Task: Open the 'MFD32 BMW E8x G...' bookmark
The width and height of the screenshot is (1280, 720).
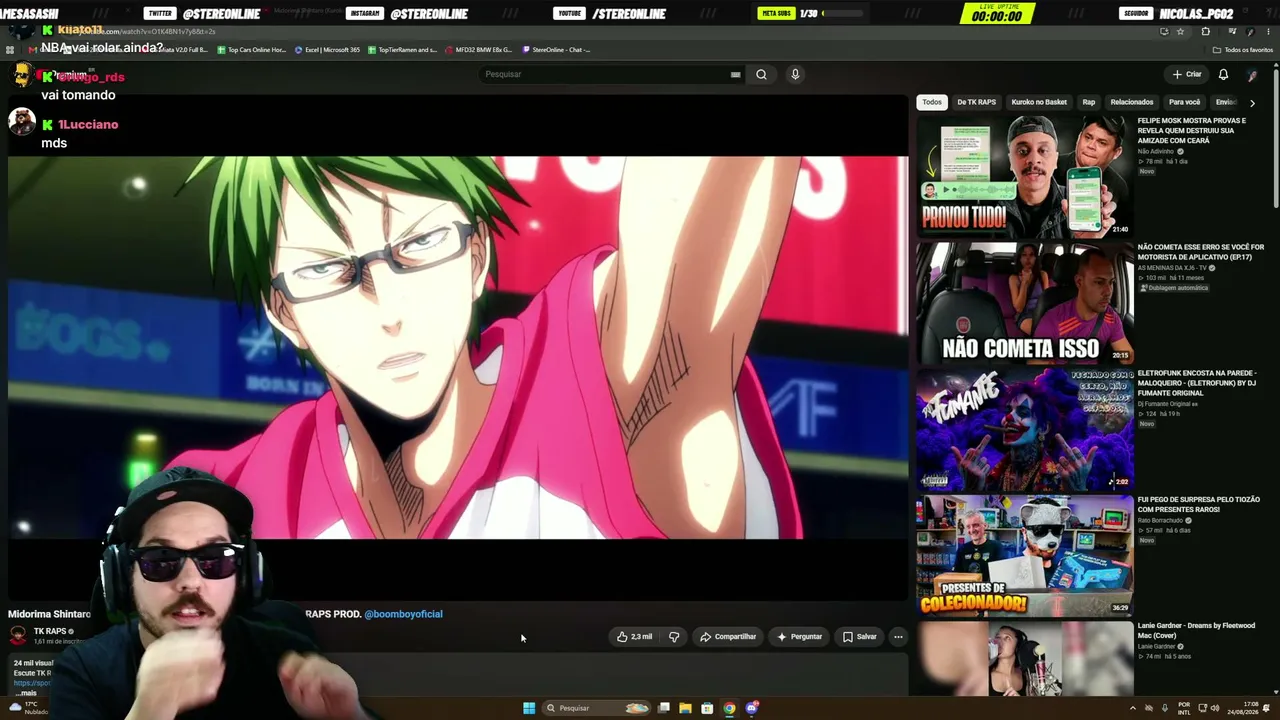Action: (x=478, y=50)
